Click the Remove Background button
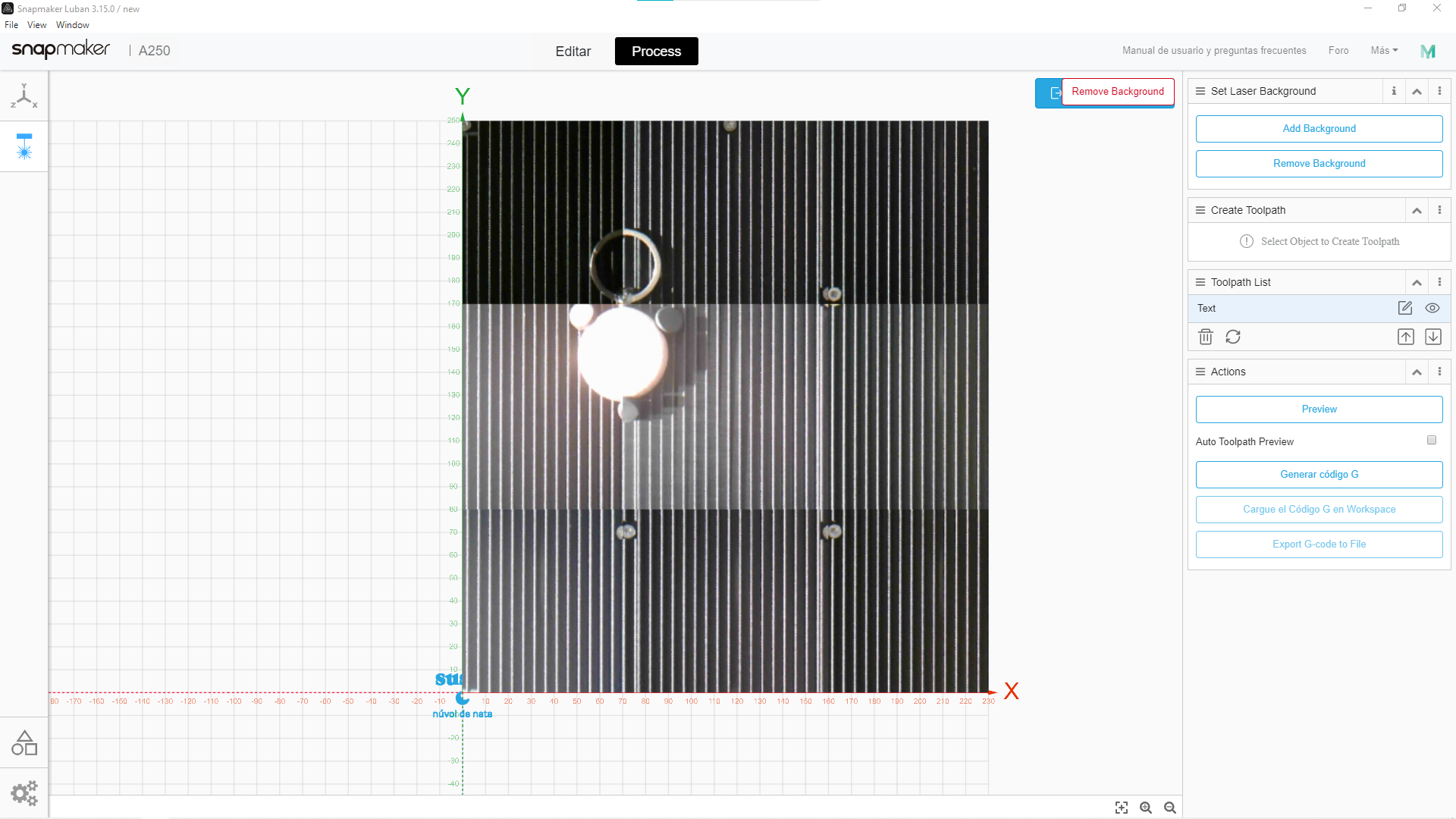 (1318, 163)
